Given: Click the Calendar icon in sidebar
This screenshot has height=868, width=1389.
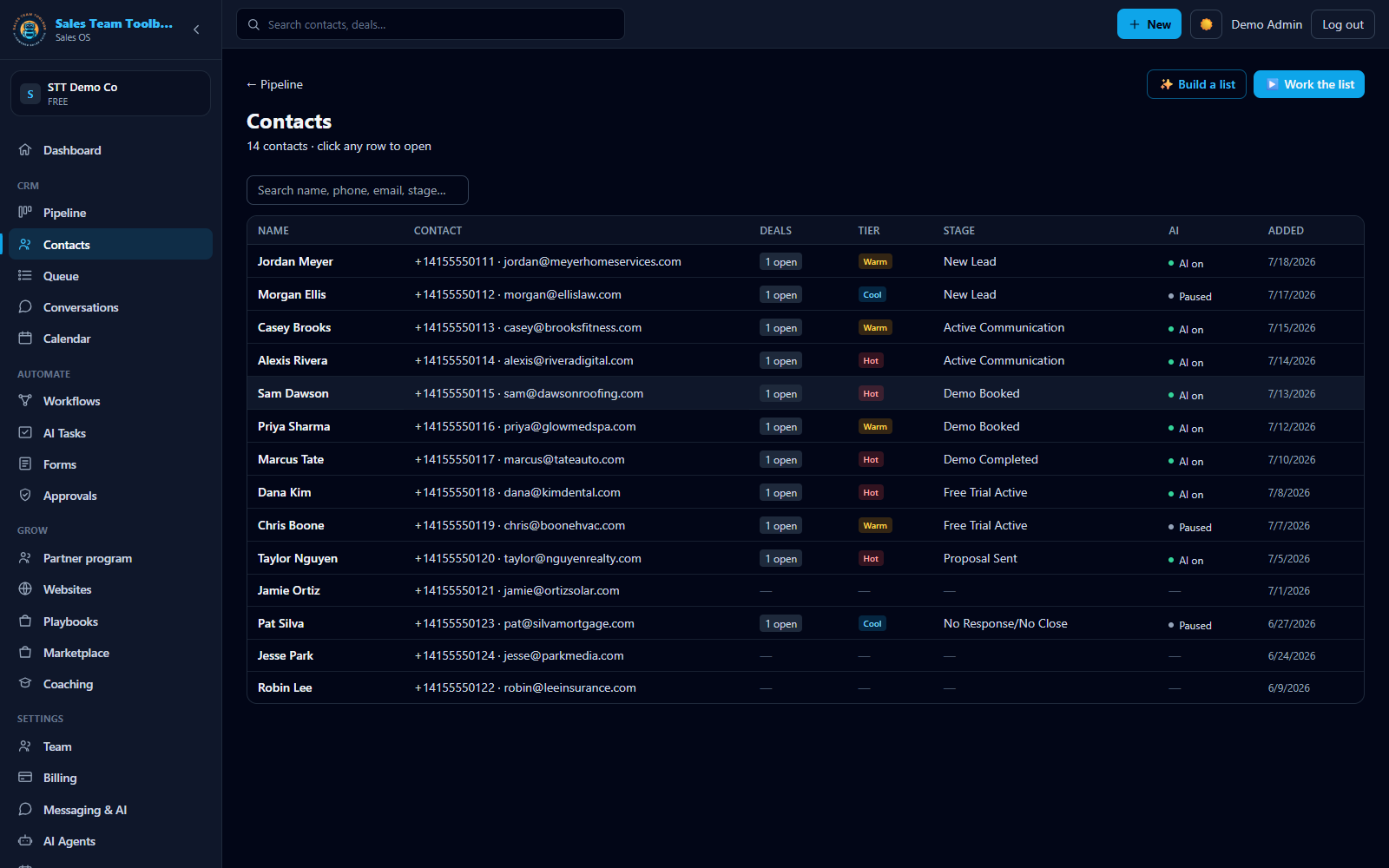Looking at the screenshot, I should coord(25,338).
